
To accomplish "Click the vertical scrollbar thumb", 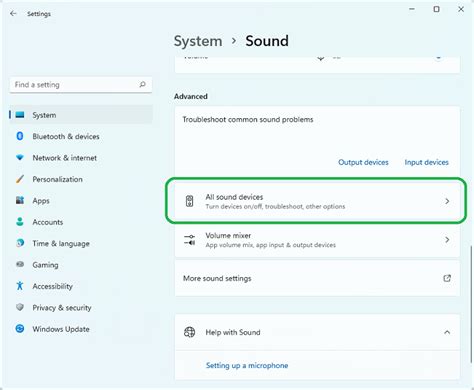I will pyautogui.click(x=471, y=305).
